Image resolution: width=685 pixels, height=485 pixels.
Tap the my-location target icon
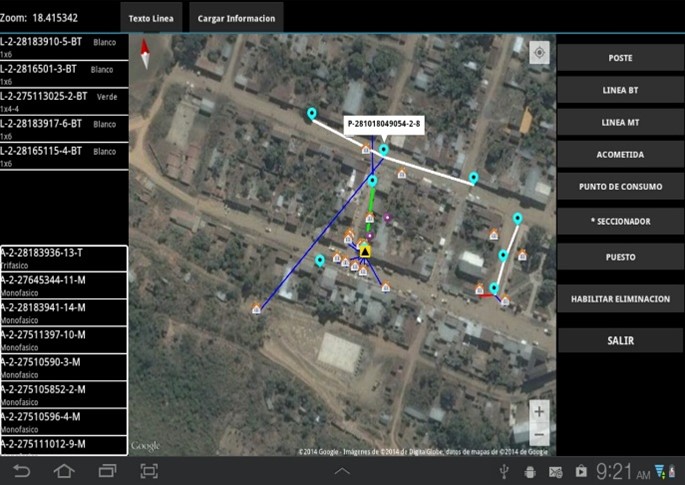540,53
